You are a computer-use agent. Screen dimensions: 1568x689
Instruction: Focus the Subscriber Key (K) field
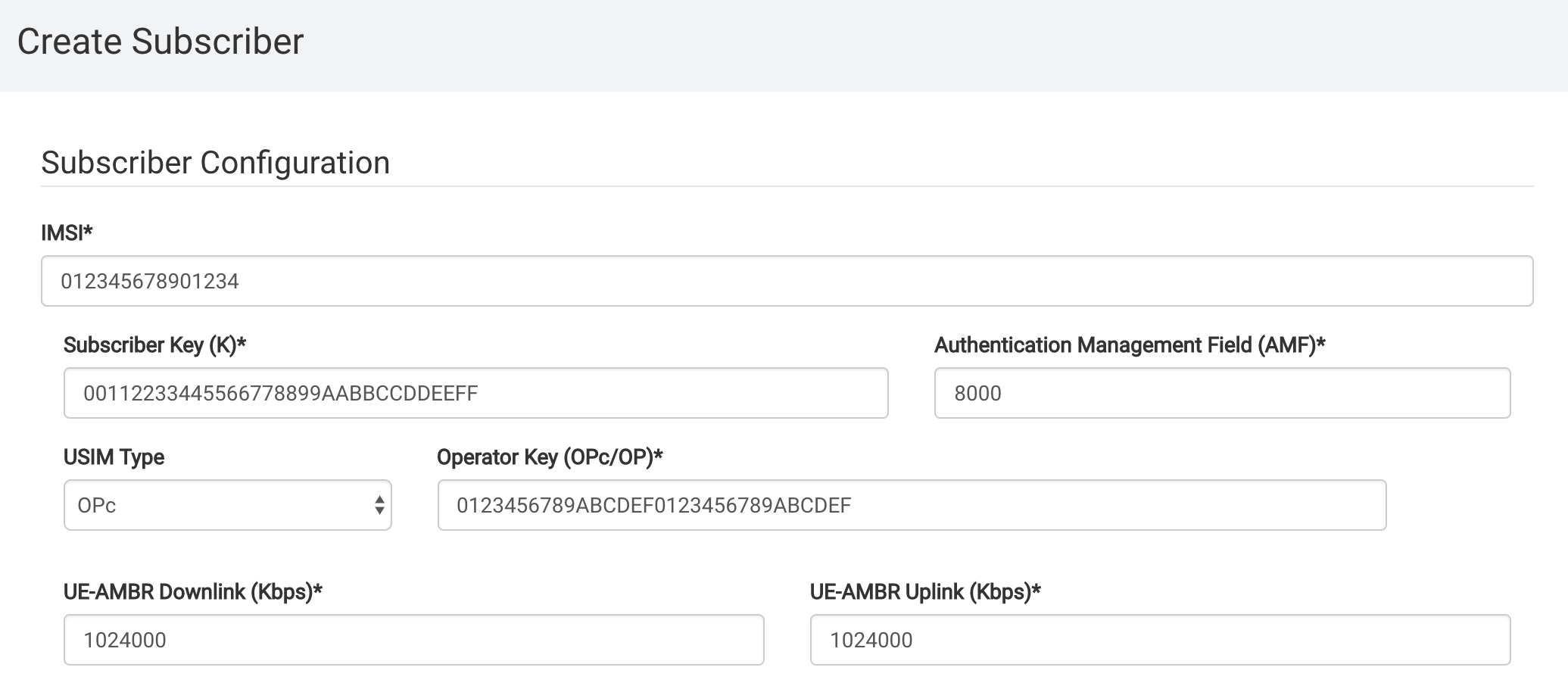click(475, 393)
